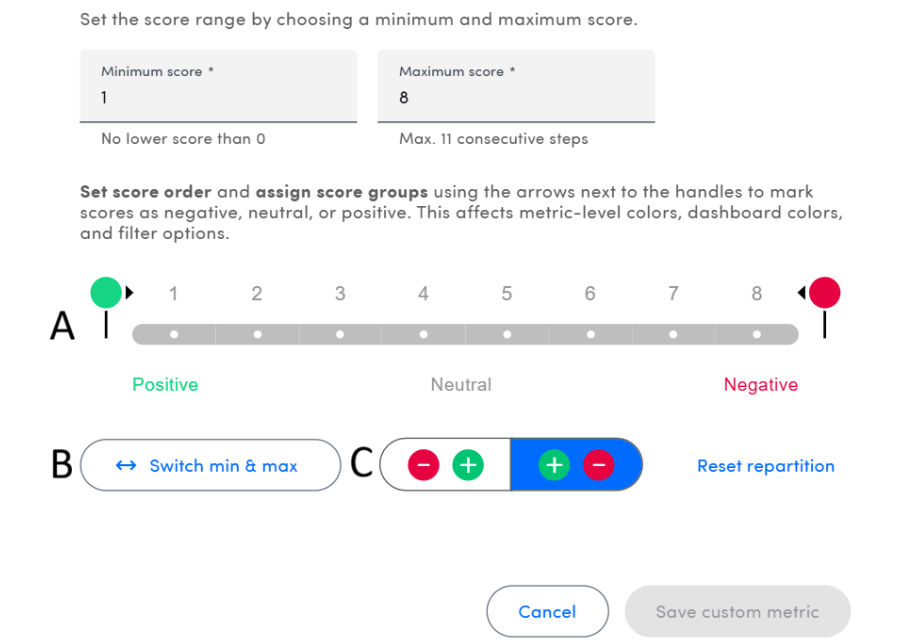The height and width of the screenshot is (642, 912).
Task: Focus the Minimum score input field
Action: pyautogui.click(x=218, y=98)
